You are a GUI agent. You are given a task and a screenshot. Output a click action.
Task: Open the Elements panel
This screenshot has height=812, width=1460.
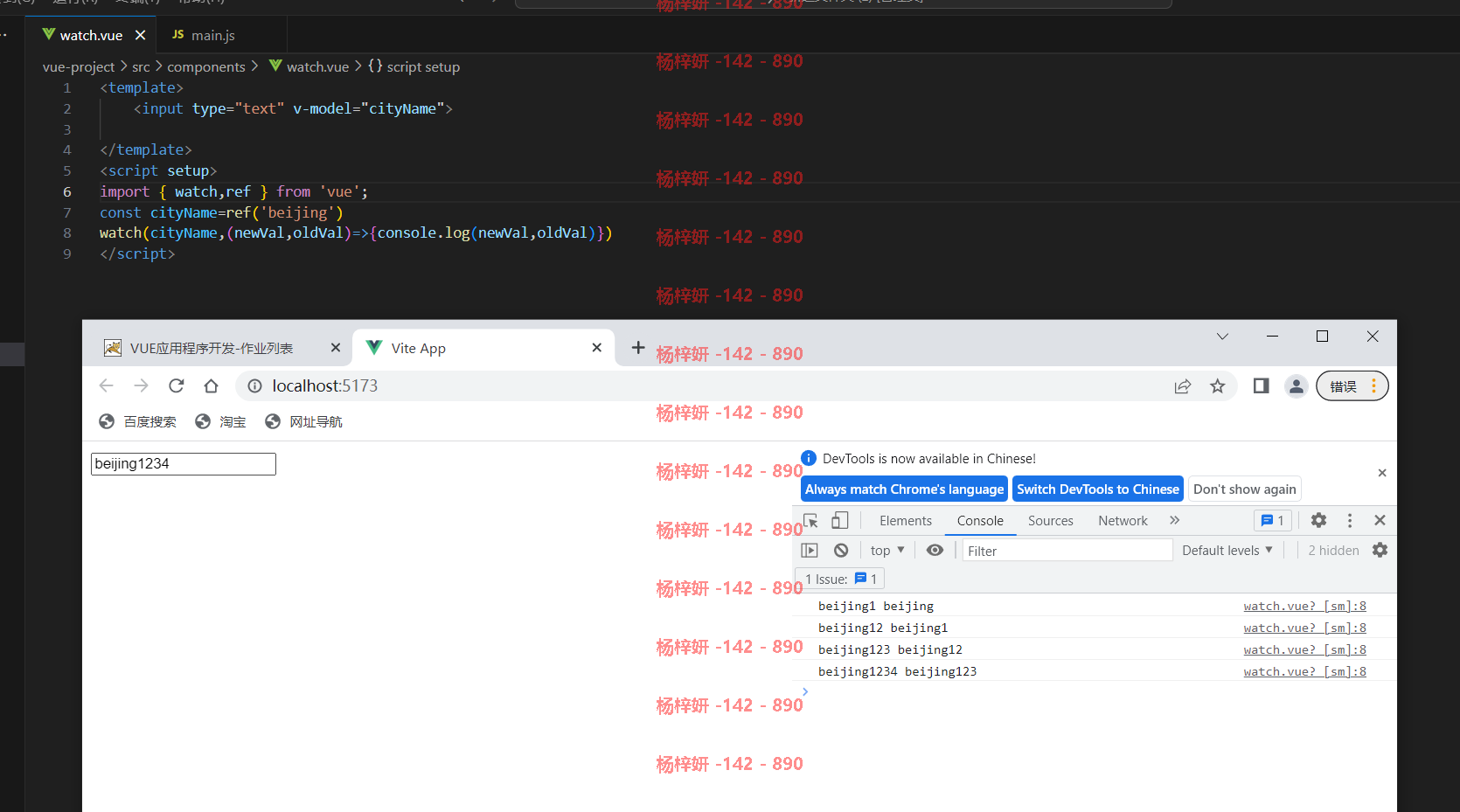pyautogui.click(x=906, y=520)
